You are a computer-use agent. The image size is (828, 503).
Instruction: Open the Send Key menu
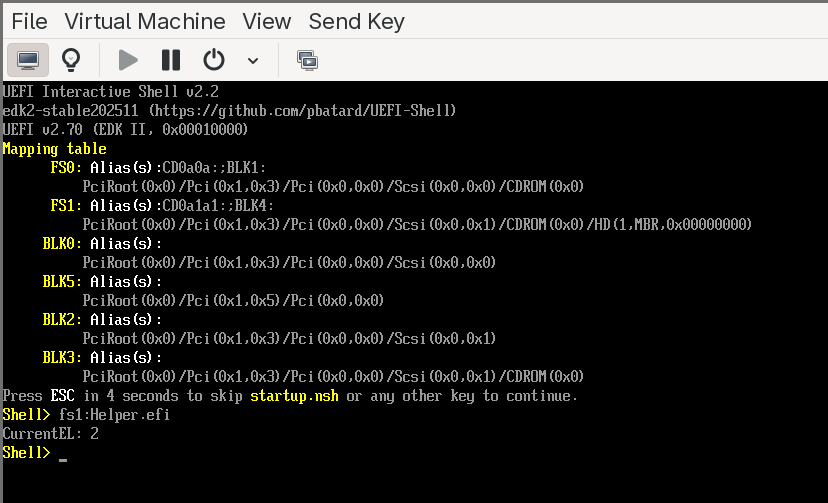pos(356,21)
